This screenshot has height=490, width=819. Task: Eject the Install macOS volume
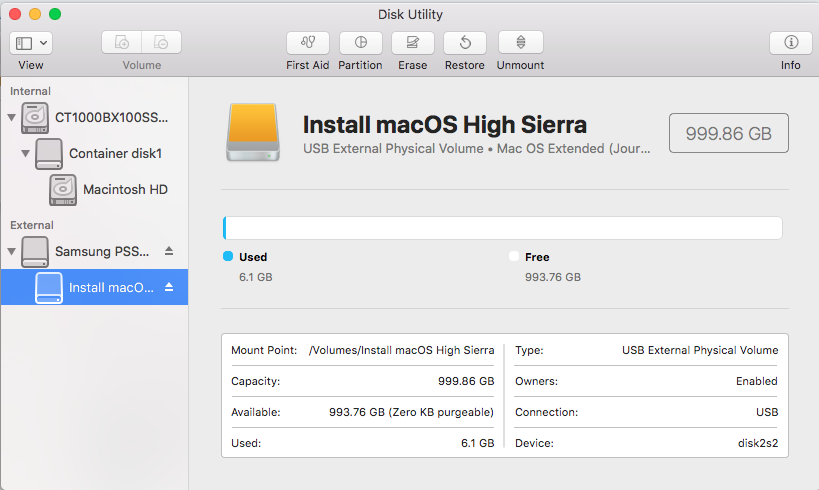[x=169, y=287]
